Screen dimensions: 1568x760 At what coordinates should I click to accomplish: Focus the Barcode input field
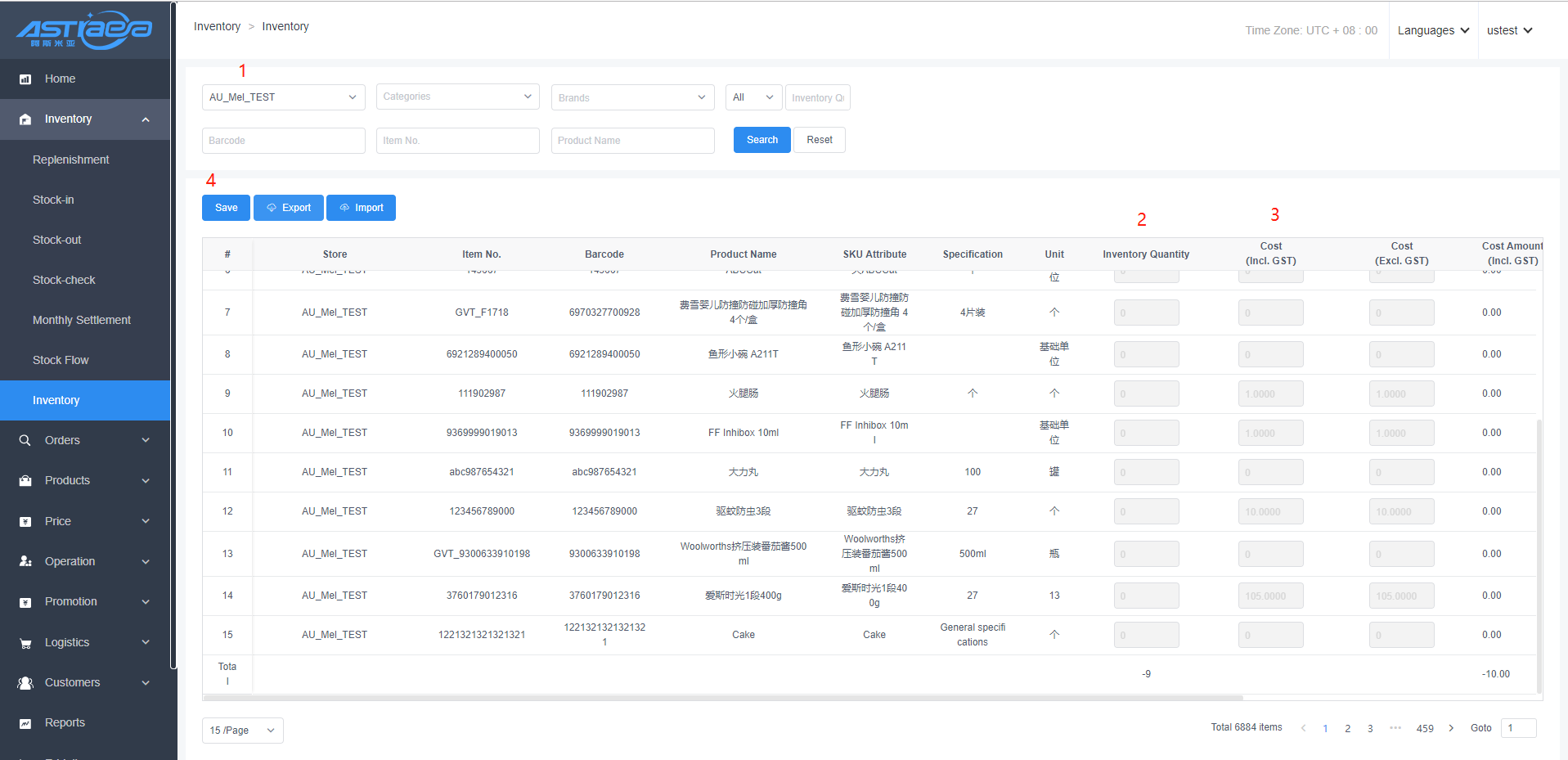click(x=283, y=141)
